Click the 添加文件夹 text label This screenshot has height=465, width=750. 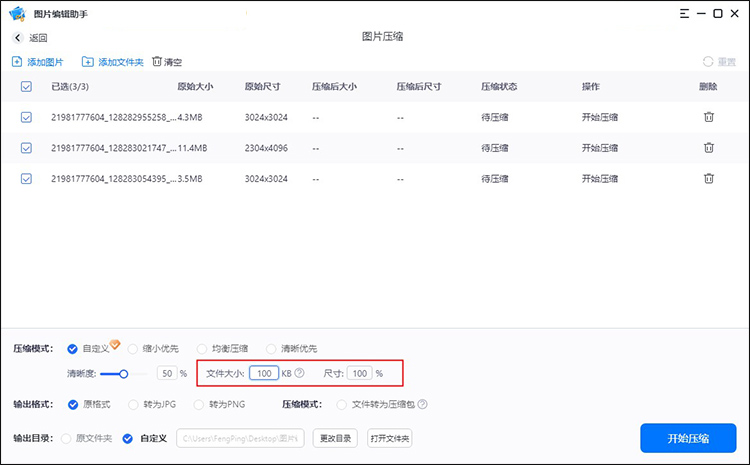tap(121, 62)
